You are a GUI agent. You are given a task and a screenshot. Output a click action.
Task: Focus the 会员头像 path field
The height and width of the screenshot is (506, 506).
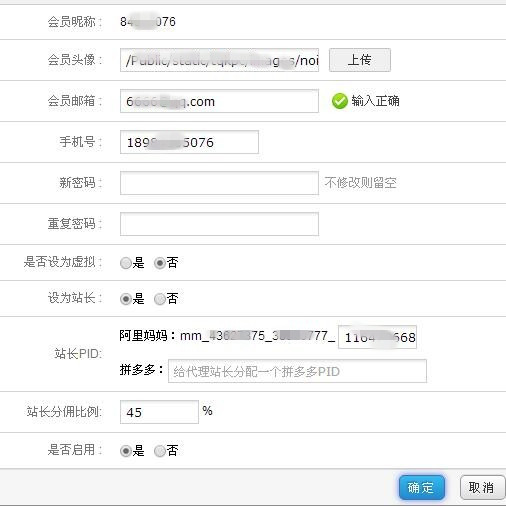point(219,60)
